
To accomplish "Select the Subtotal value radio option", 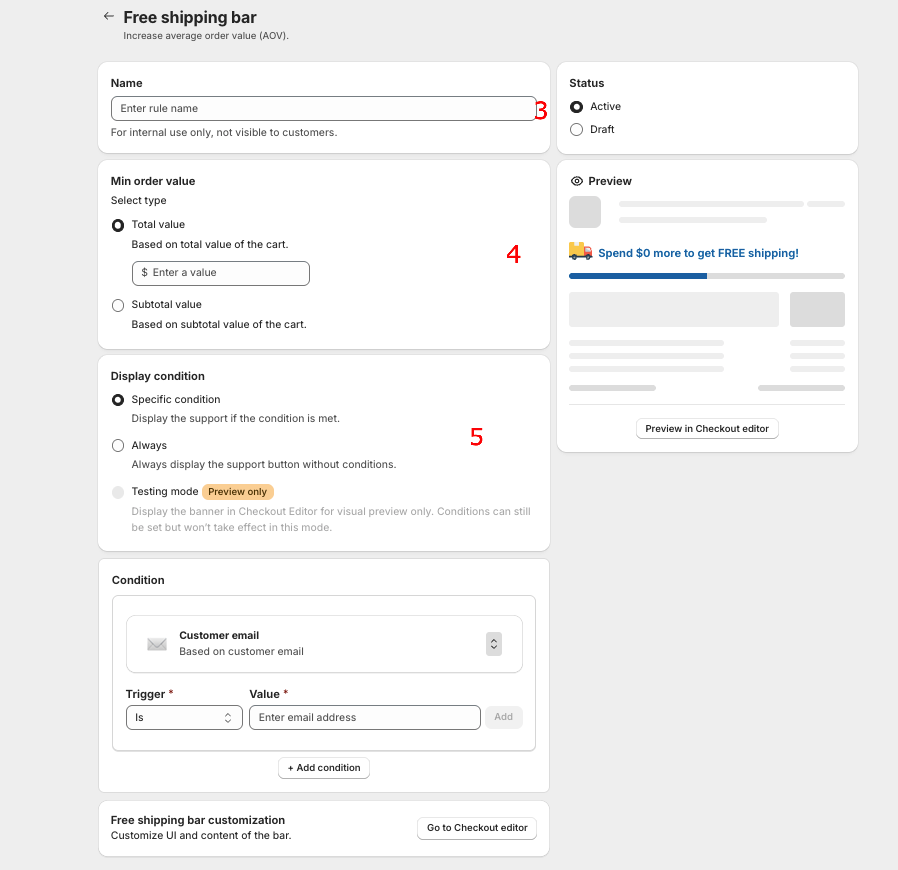I will coord(118,305).
